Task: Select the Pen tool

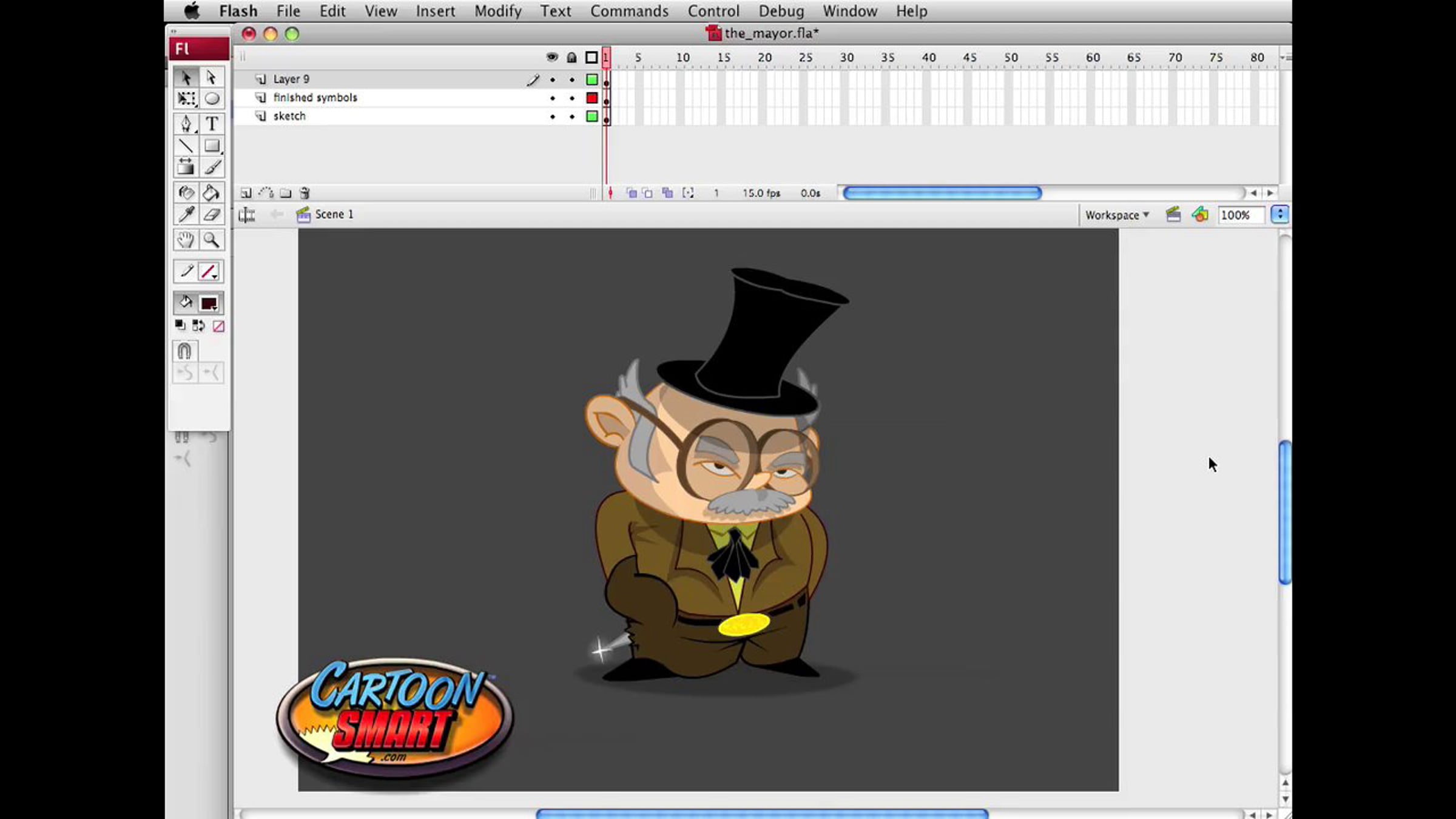Action: click(186, 124)
